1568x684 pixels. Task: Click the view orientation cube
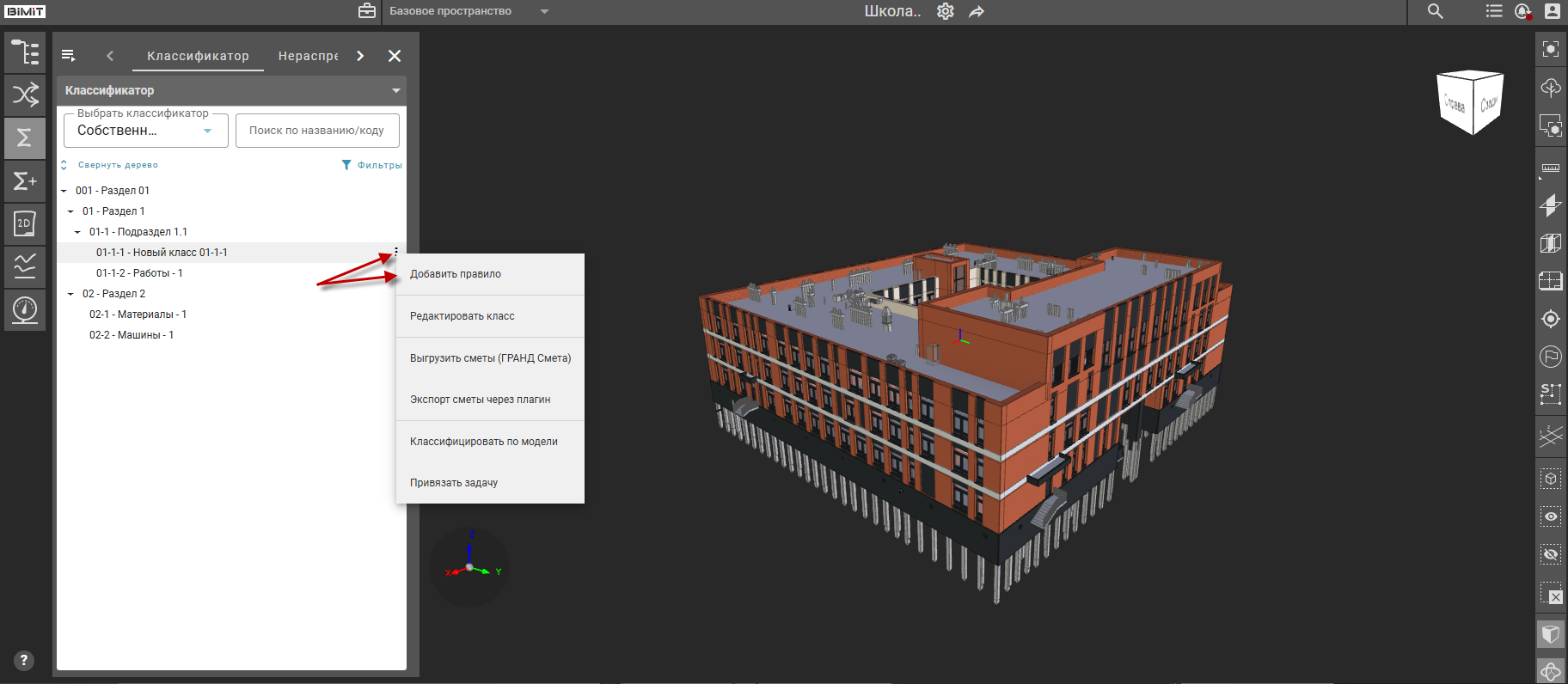click(1470, 102)
